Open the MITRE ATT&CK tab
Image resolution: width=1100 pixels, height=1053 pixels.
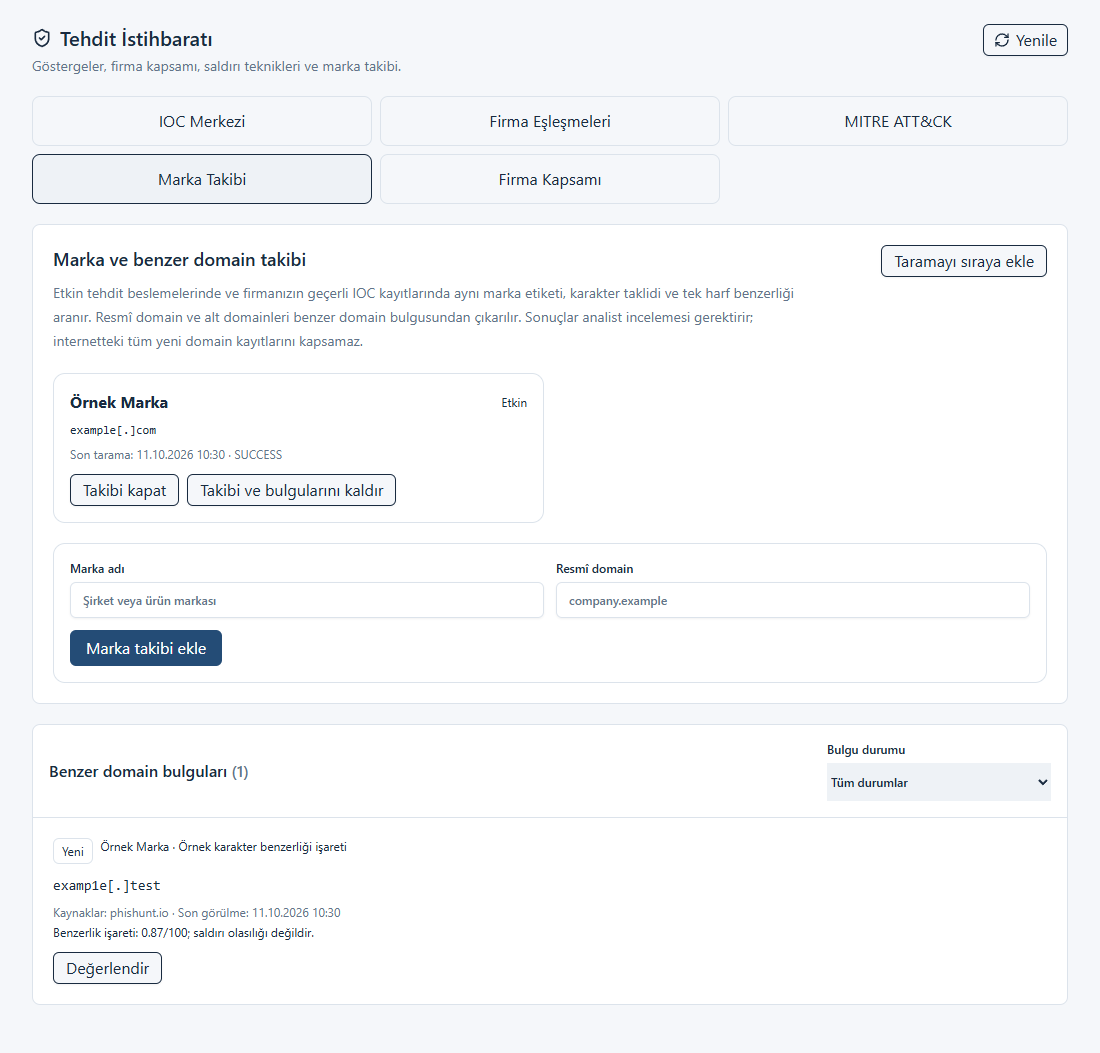898,121
